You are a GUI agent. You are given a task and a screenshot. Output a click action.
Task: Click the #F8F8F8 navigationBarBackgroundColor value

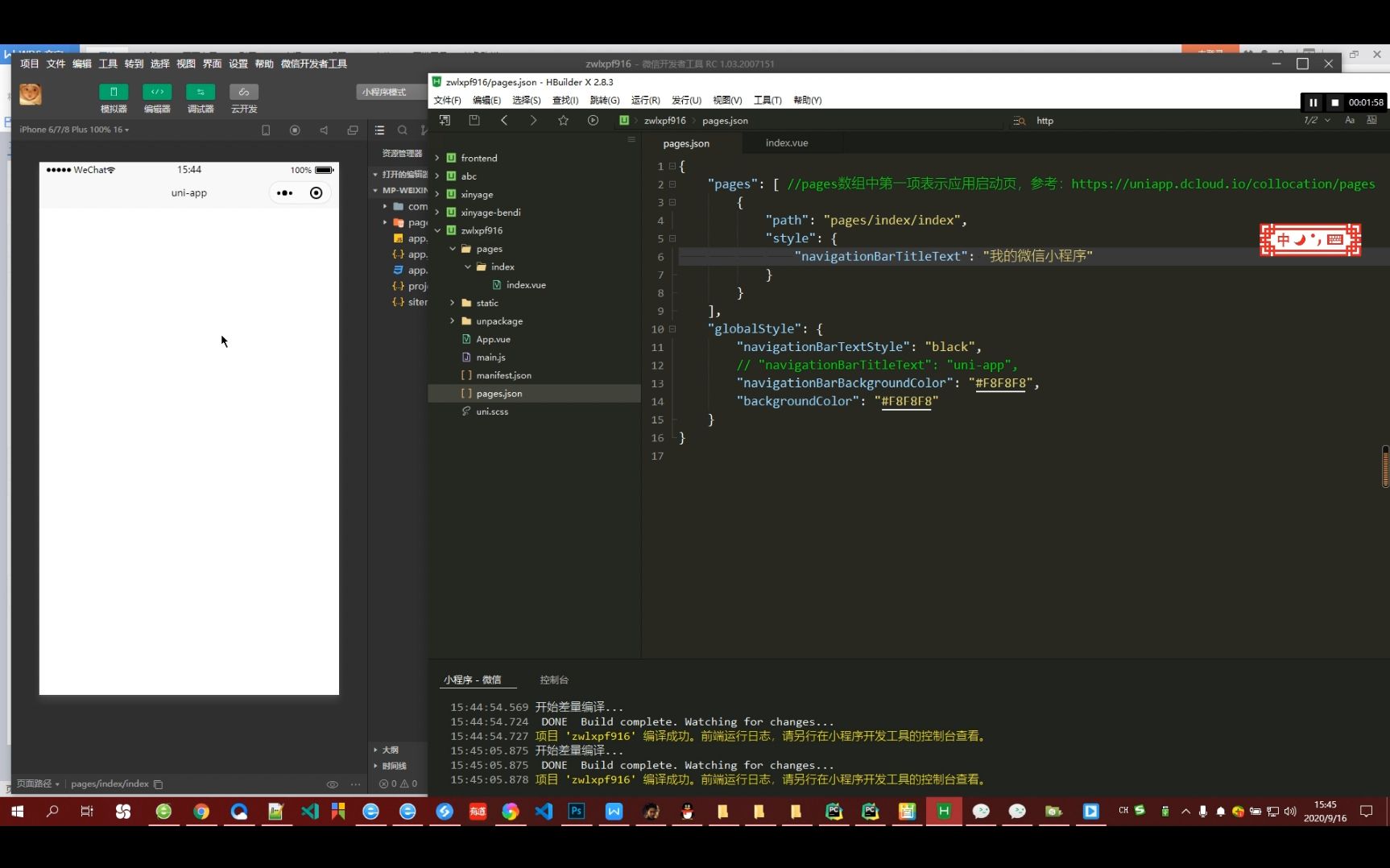point(1000,383)
